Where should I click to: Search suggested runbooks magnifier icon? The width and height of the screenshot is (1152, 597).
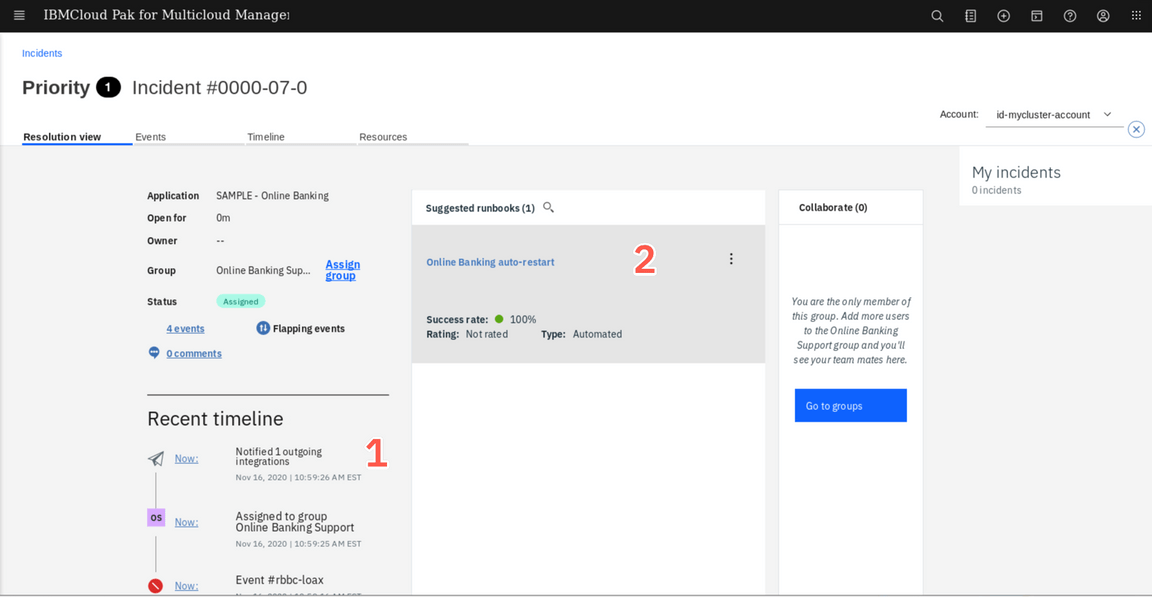(x=548, y=208)
